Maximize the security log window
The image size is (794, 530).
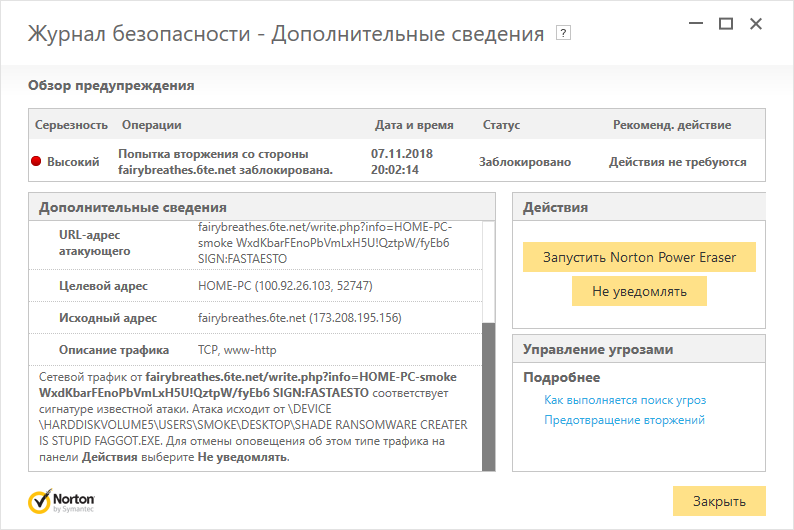pyautogui.click(x=726, y=23)
